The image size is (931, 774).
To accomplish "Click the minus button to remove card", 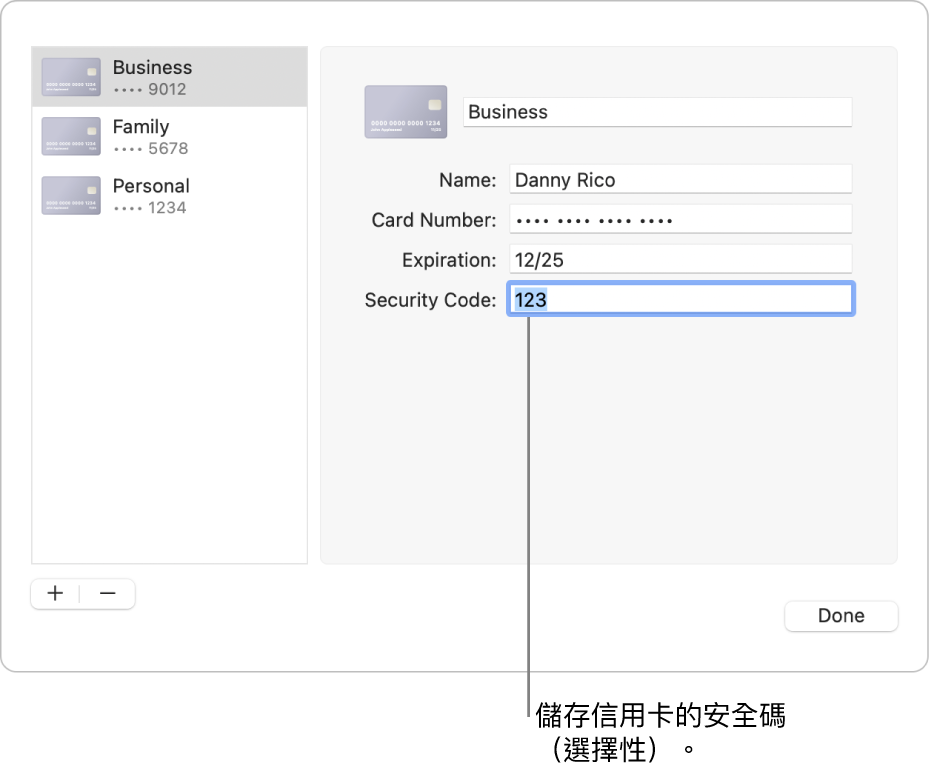I will tap(107, 593).
